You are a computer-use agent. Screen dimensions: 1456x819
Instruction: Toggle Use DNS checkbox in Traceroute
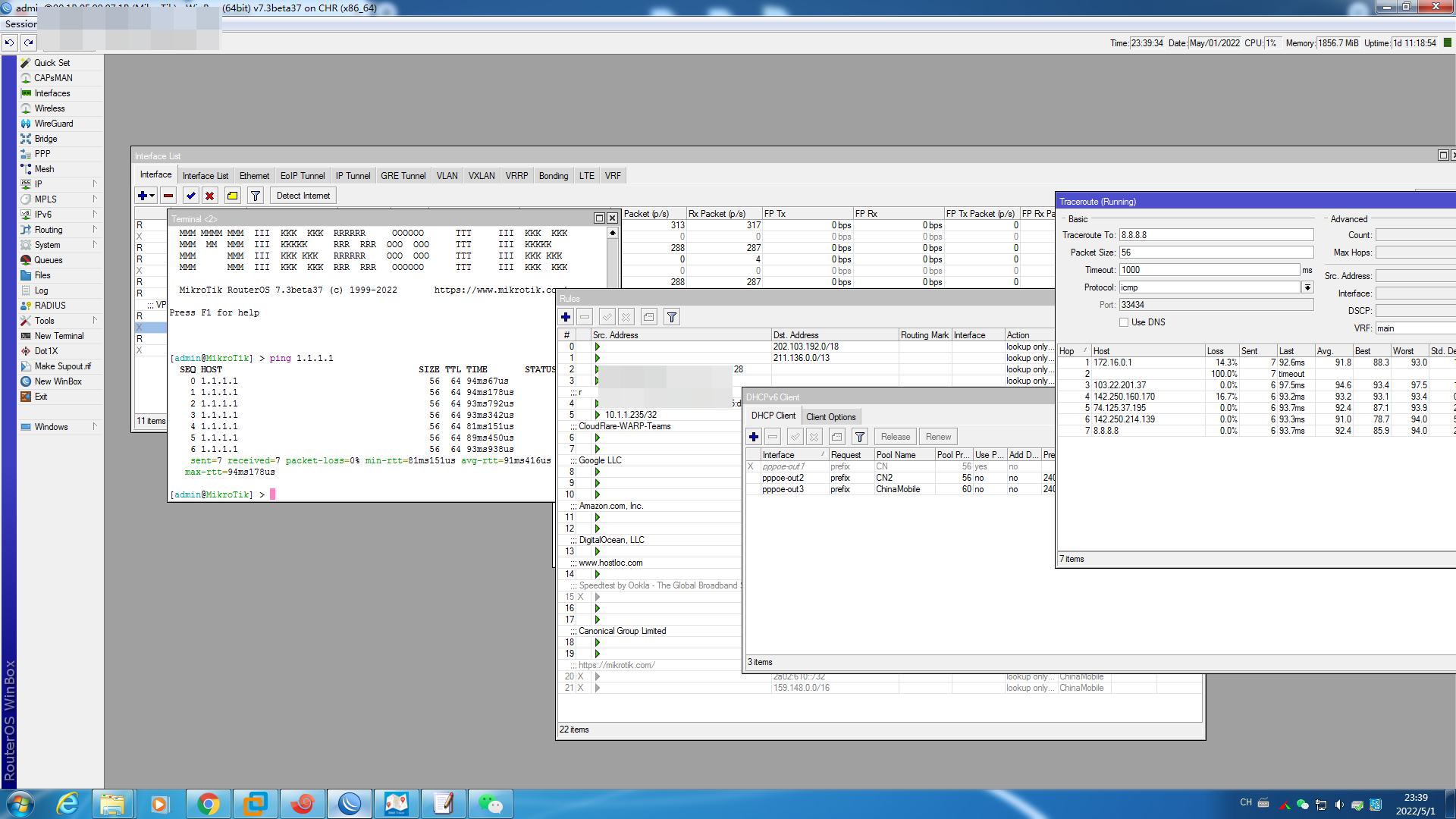coord(1124,322)
